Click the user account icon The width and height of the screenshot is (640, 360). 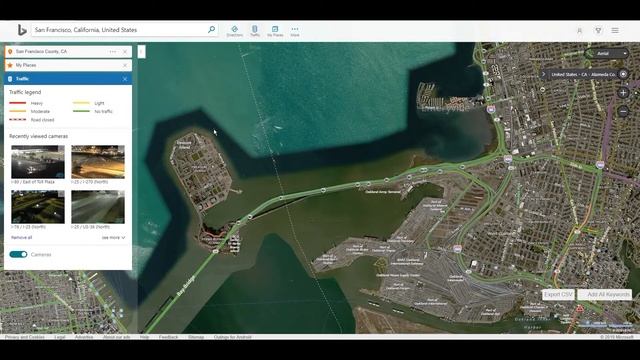point(580,31)
